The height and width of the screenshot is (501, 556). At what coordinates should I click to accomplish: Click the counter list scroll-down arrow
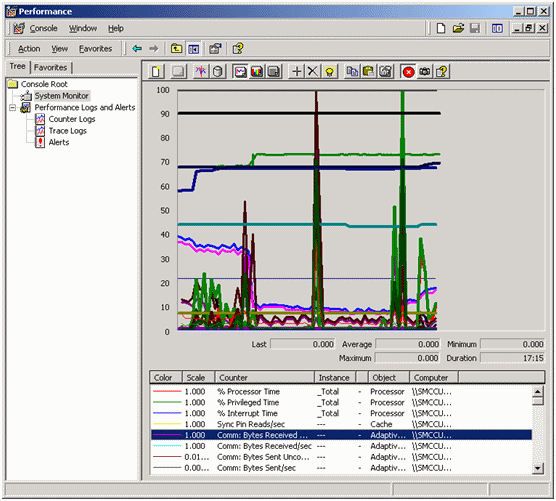[538, 468]
